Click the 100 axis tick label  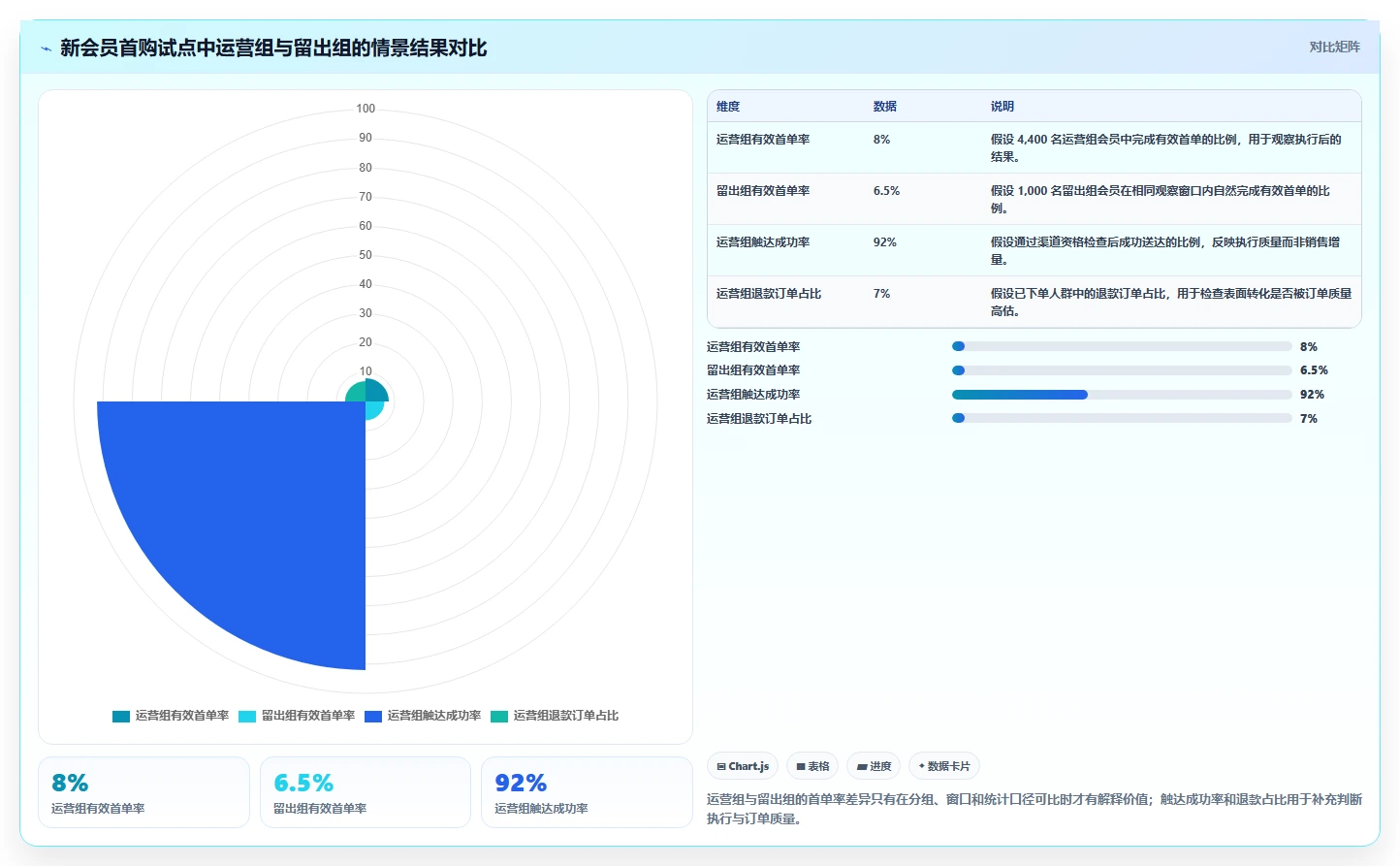tap(366, 109)
